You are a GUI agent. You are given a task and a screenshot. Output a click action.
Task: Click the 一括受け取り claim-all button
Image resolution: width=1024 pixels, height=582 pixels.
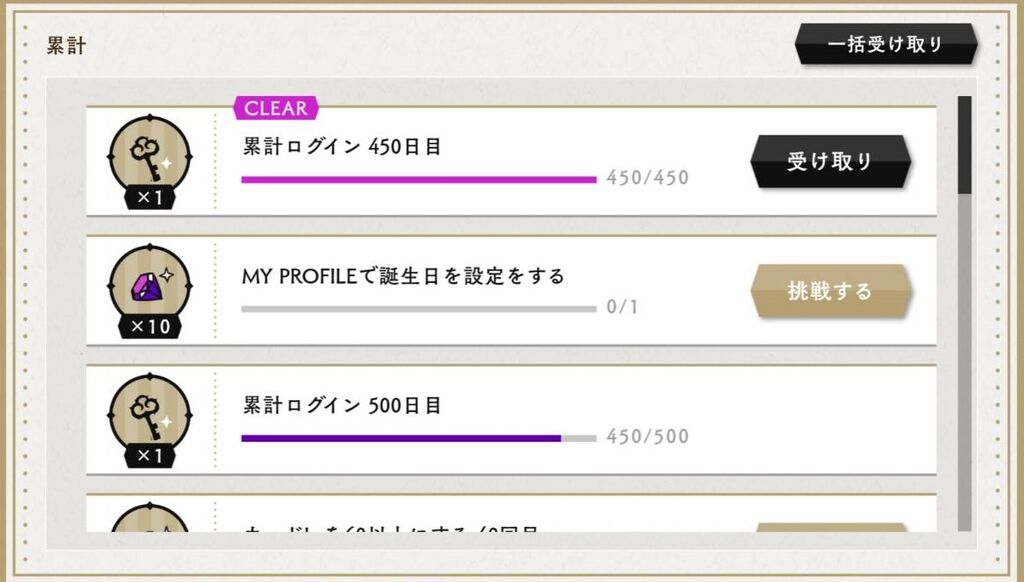886,44
